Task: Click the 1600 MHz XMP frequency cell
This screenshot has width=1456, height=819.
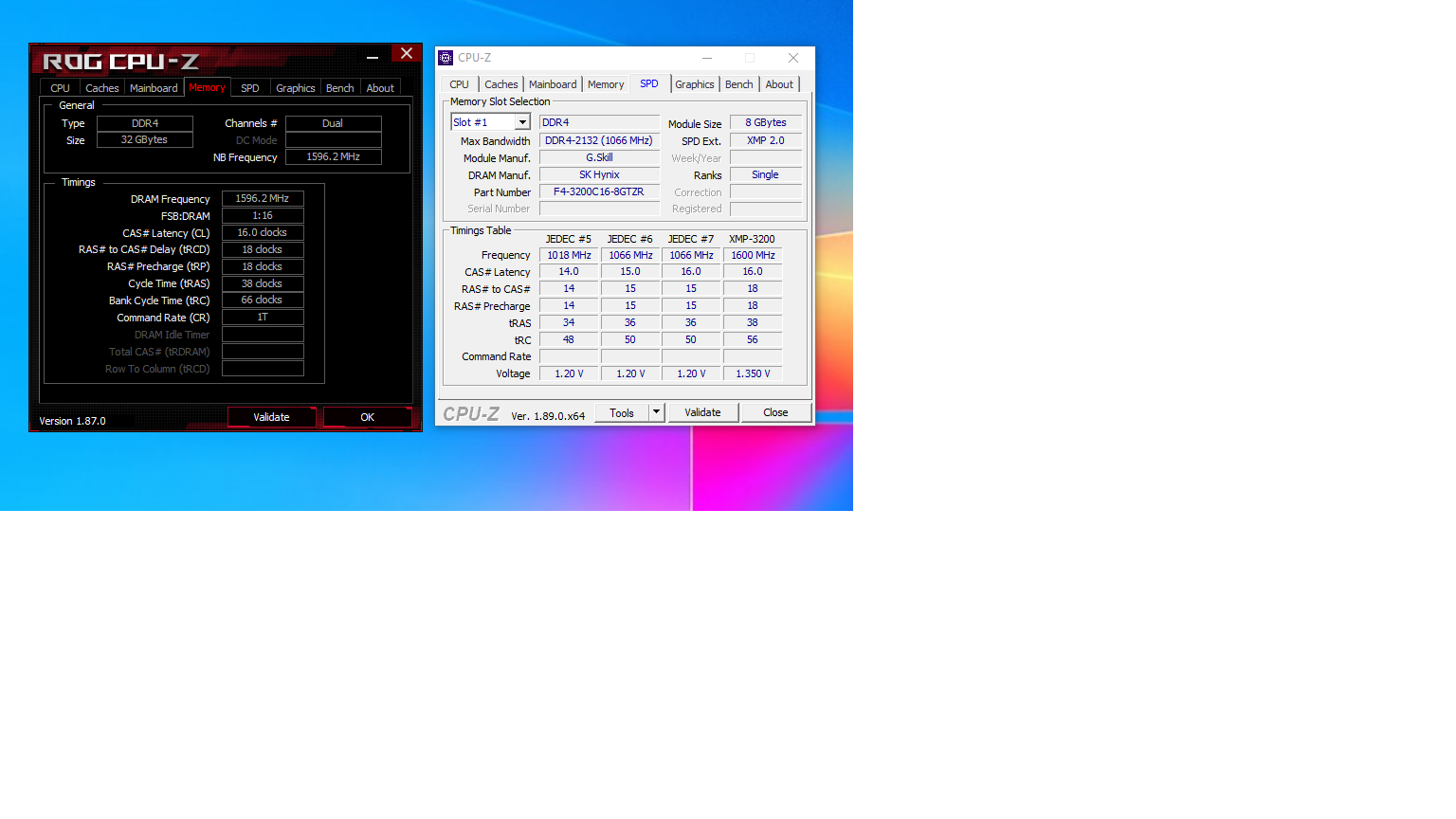Action: point(753,255)
